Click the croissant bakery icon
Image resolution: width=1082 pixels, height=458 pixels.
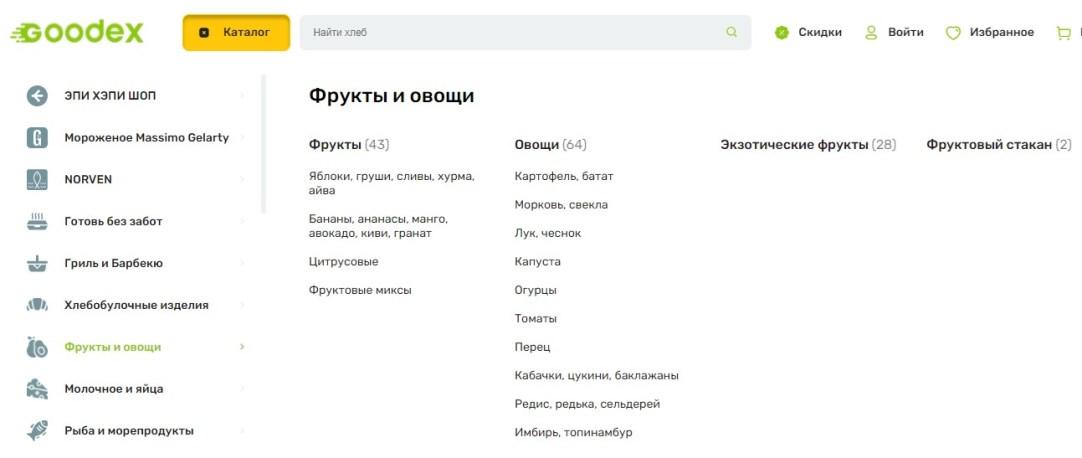coord(37,305)
